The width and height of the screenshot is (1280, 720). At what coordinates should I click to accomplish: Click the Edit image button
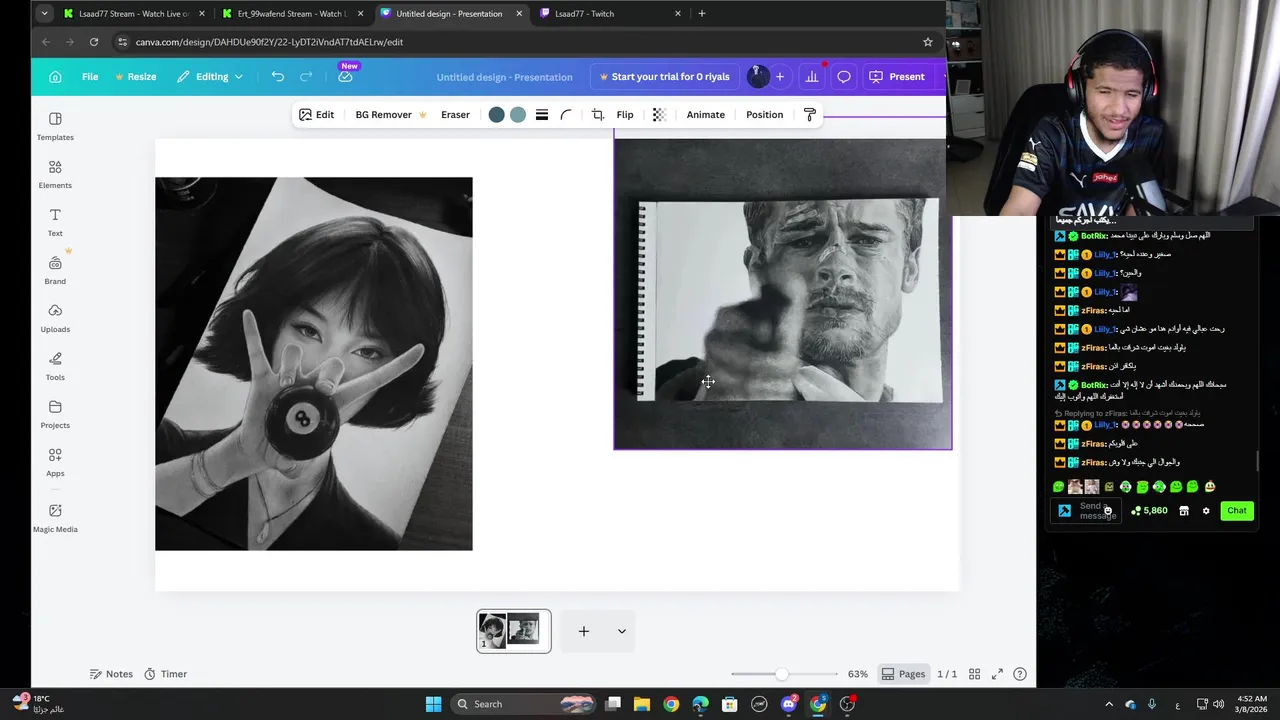316,115
